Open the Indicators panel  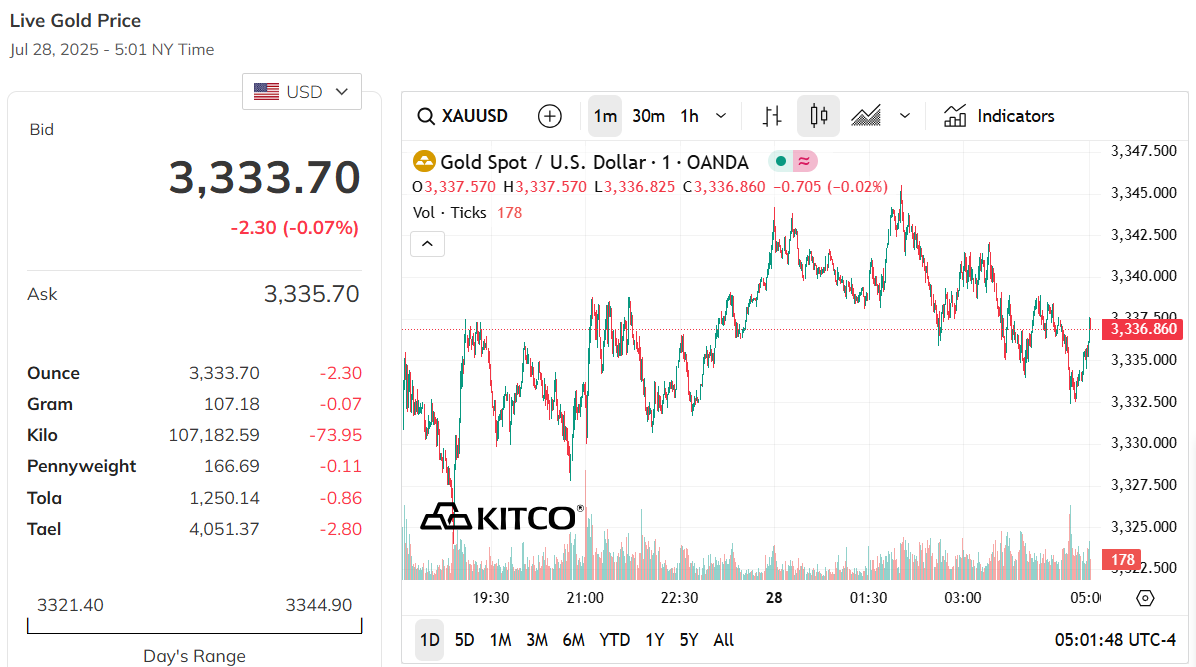998,116
